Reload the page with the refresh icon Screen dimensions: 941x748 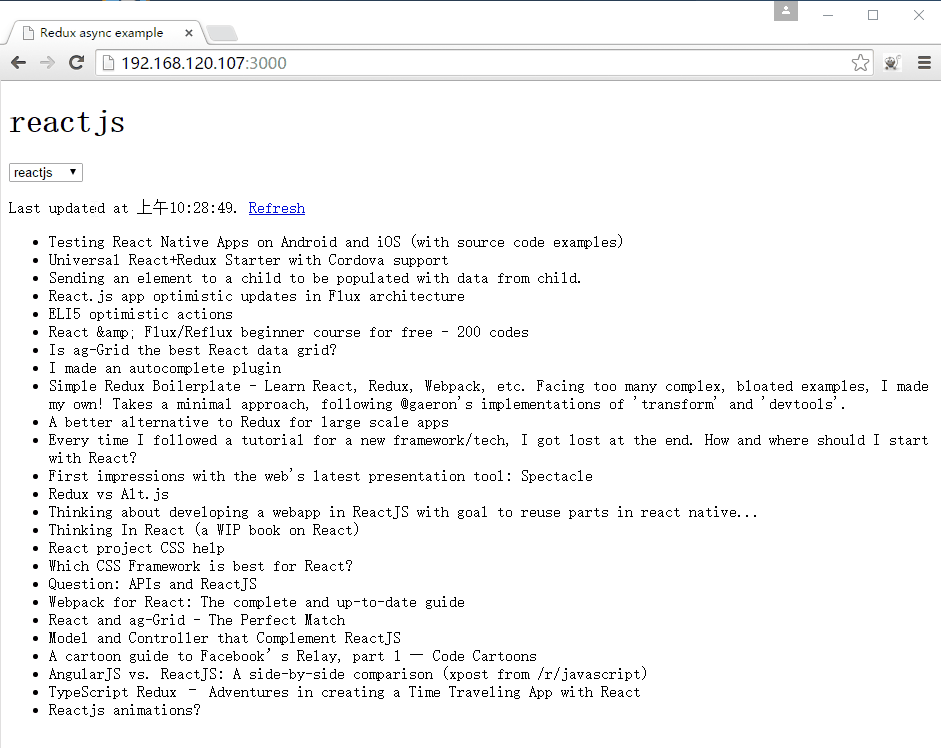click(x=76, y=62)
